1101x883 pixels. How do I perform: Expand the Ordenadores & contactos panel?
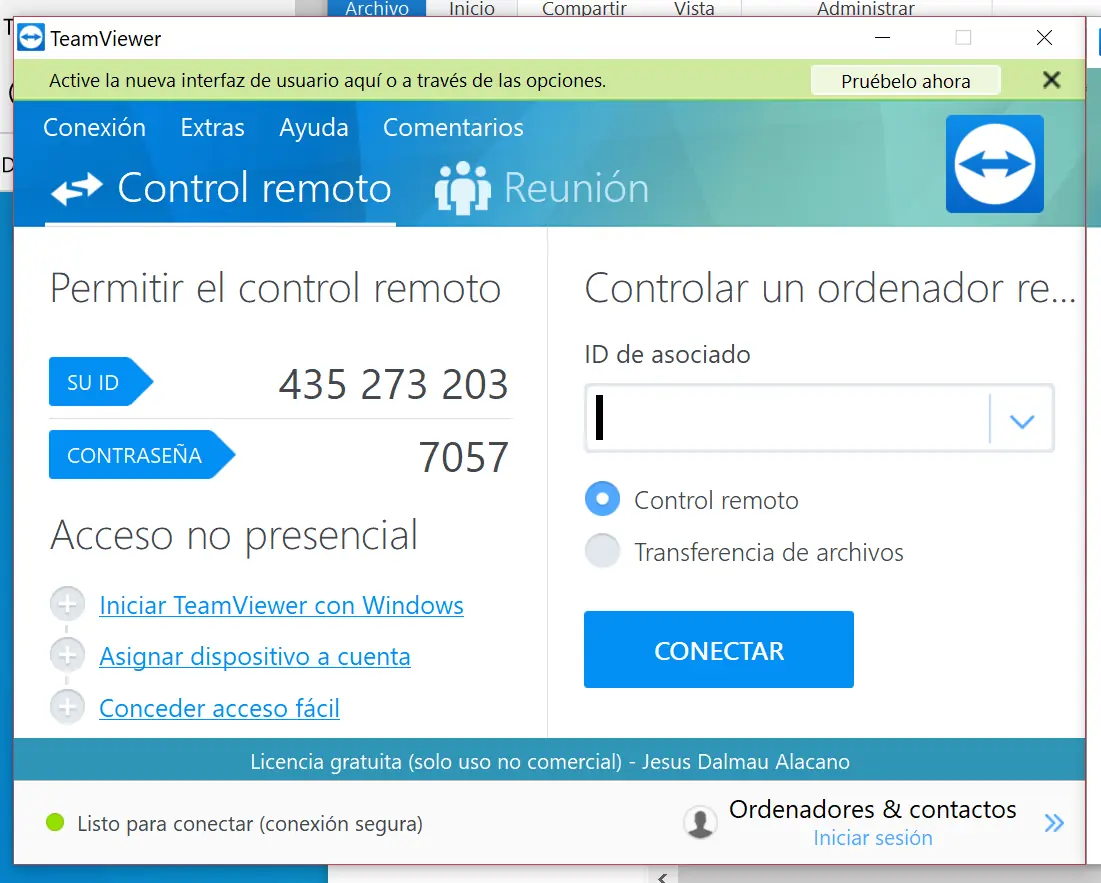pyautogui.click(x=1053, y=822)
